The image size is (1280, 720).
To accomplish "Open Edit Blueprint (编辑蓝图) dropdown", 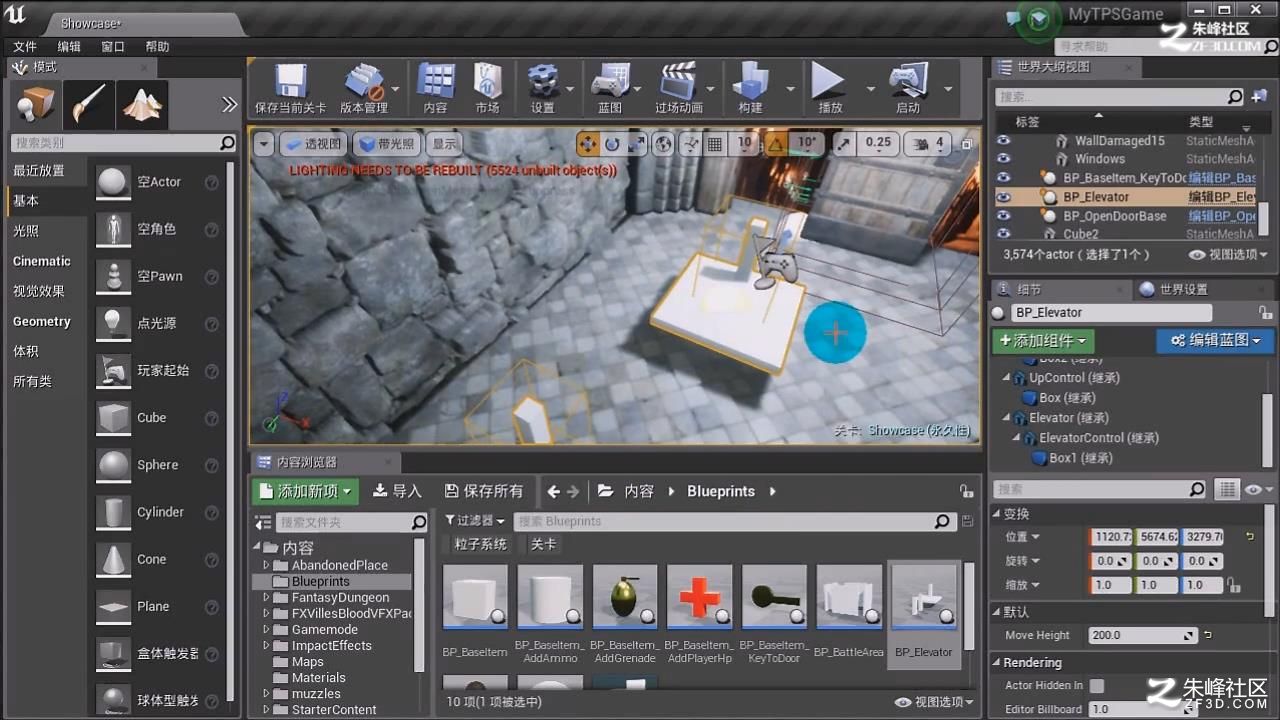I will pos(1214,340).
